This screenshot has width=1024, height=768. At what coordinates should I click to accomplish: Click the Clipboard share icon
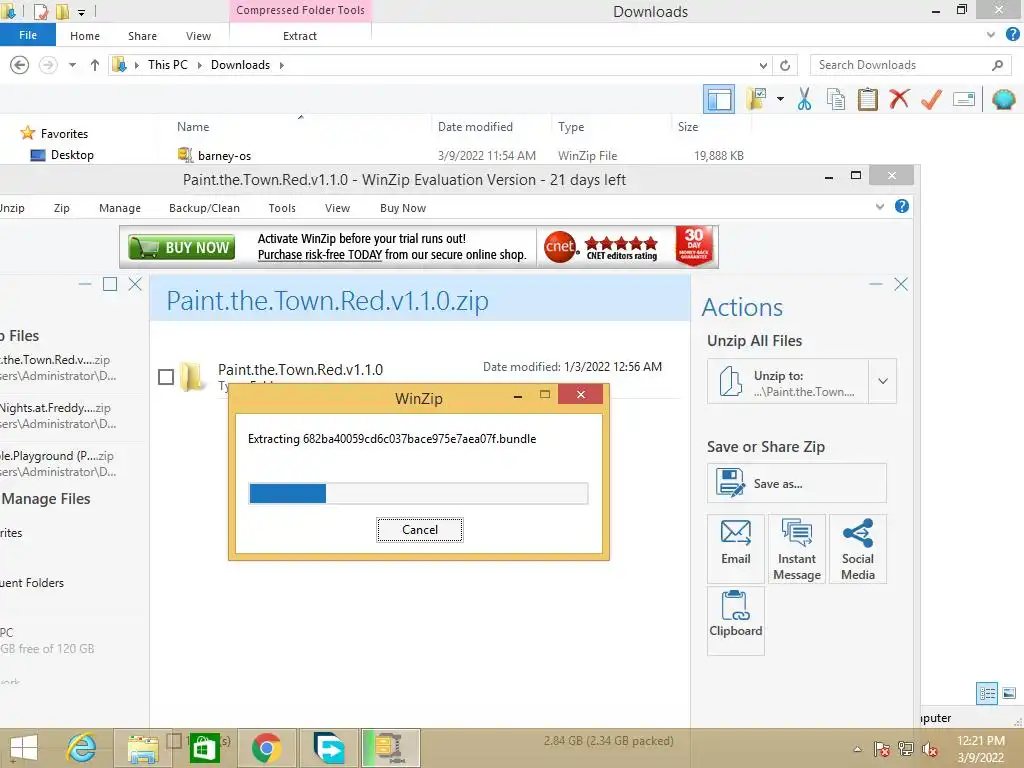(735, 620)
